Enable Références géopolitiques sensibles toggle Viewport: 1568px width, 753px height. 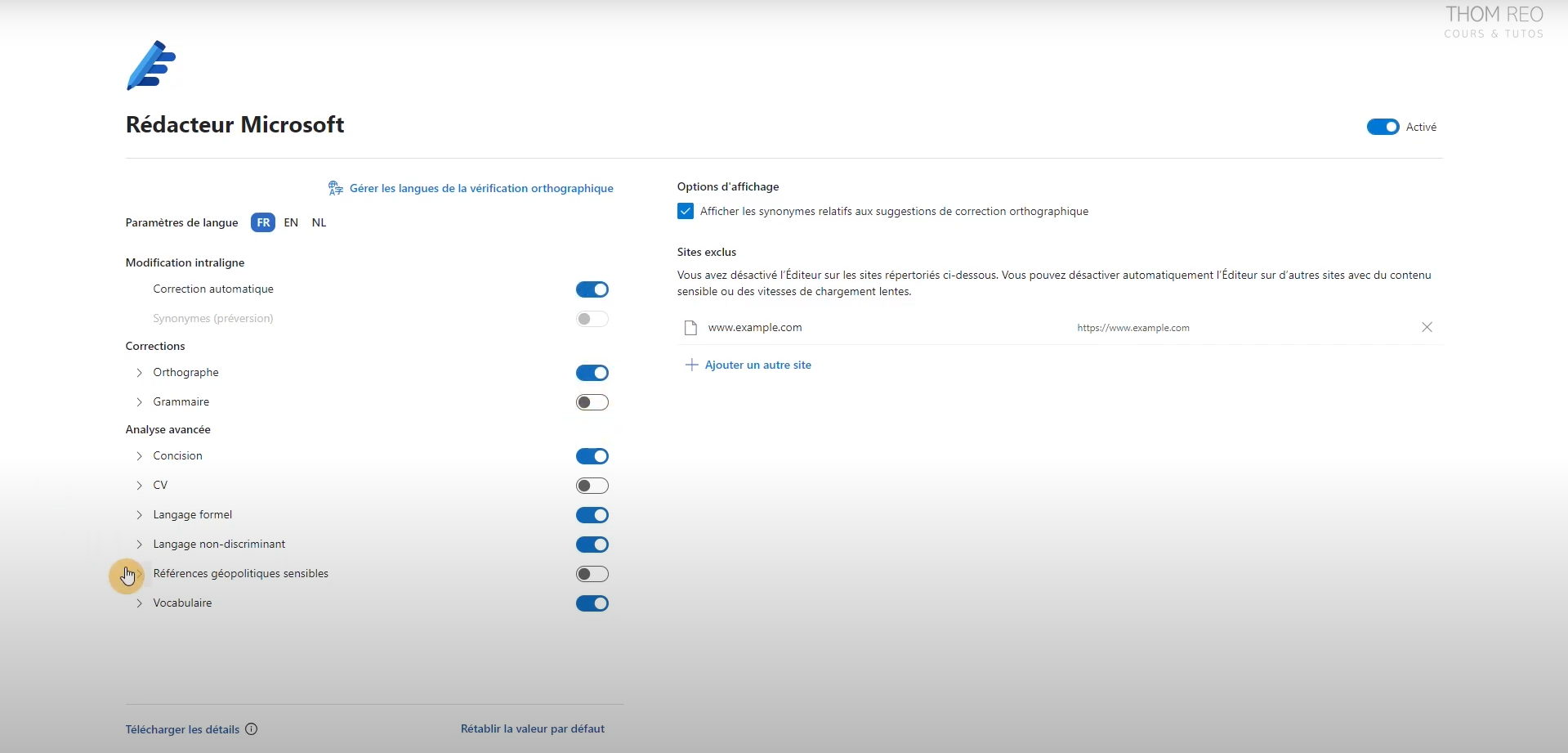[592, 574]
